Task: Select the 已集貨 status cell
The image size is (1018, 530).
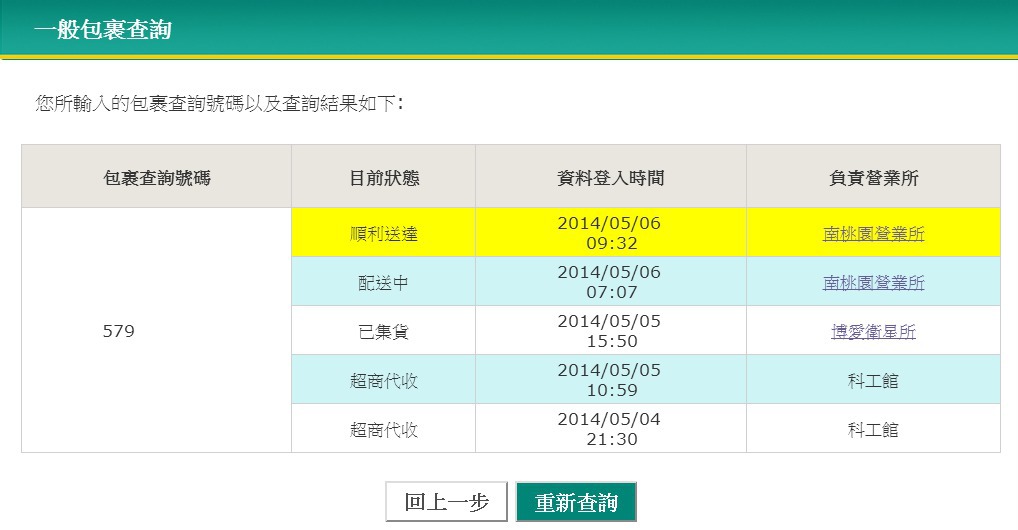Action: (383, 330)
